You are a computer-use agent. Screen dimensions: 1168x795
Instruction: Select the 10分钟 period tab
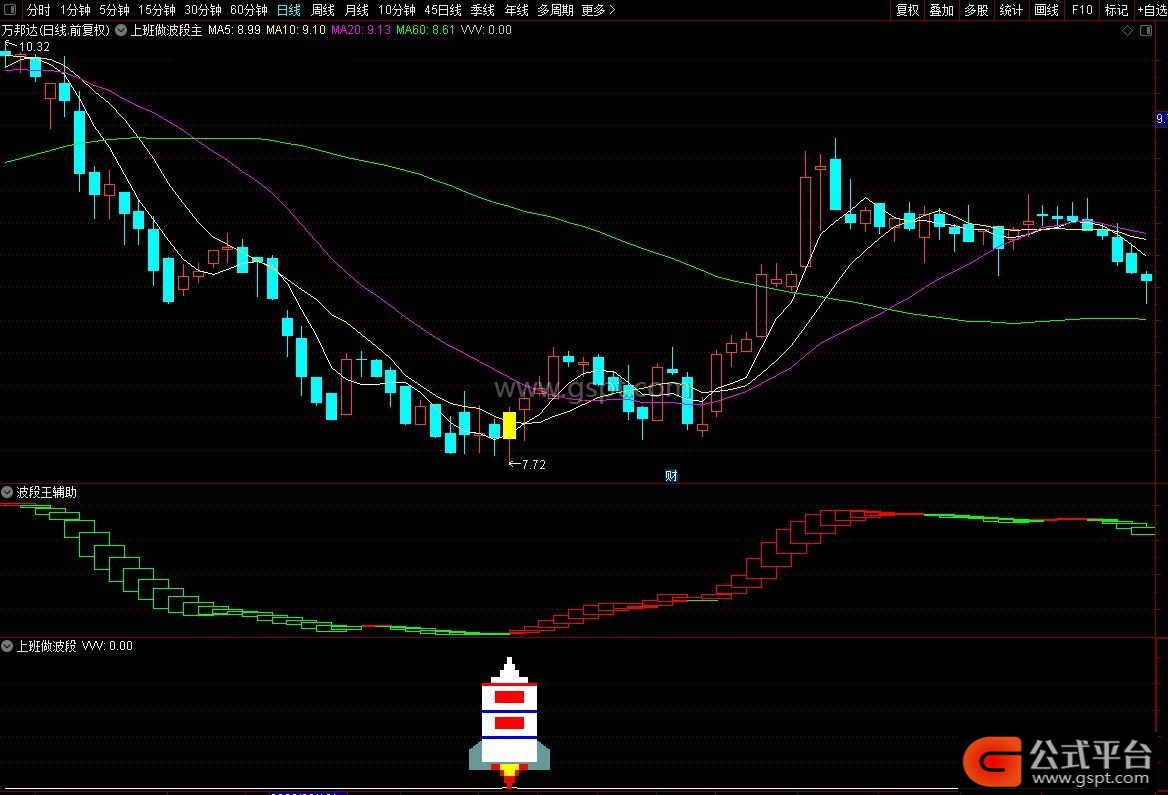[396, 10]
